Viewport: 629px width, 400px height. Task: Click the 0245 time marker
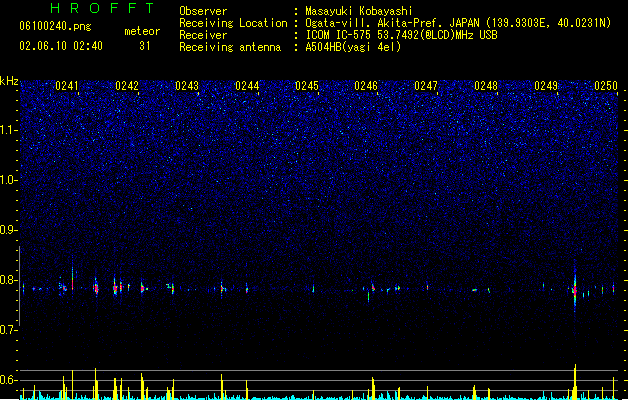[x=306, y=86]
